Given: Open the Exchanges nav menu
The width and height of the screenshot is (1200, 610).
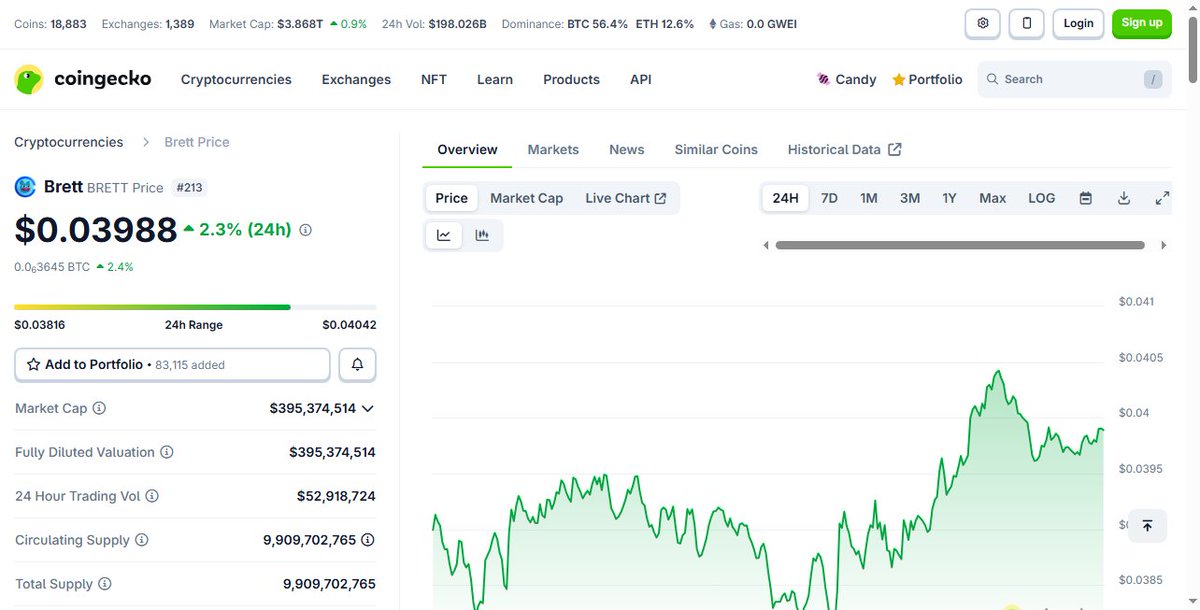Looking at the screenshot, I should click(x=356, y=79).
